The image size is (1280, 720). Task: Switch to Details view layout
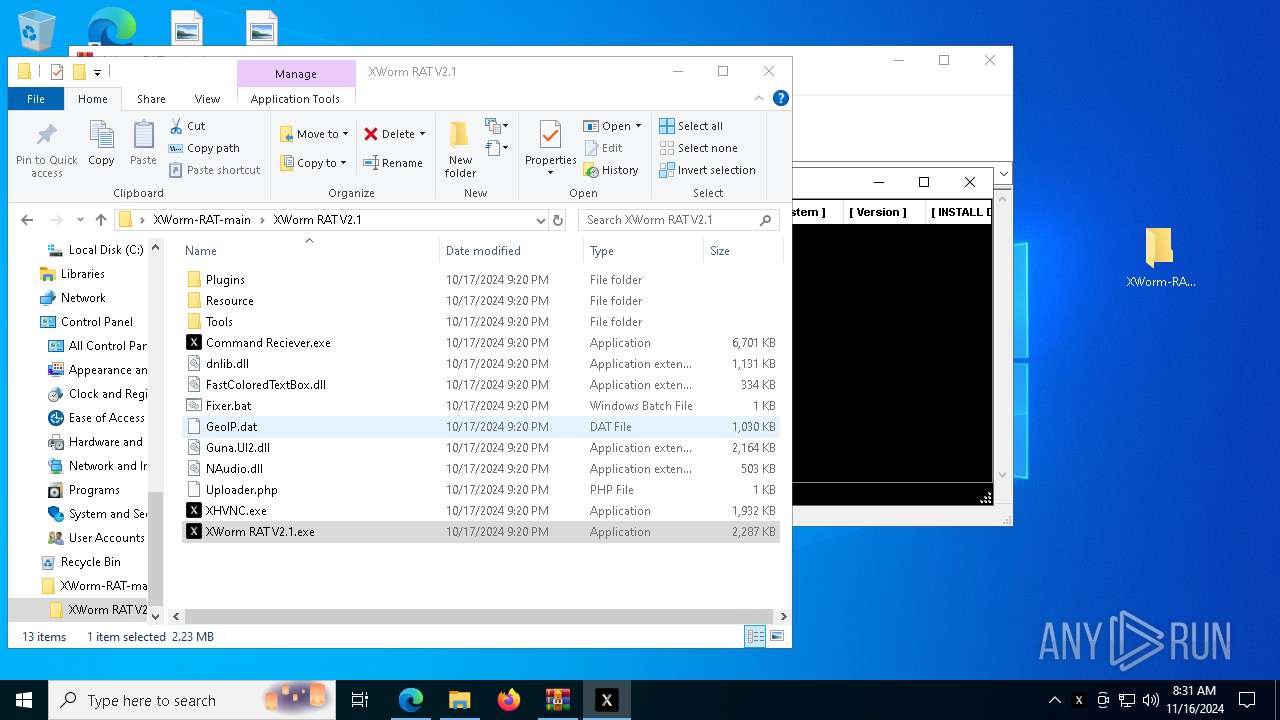755,636
